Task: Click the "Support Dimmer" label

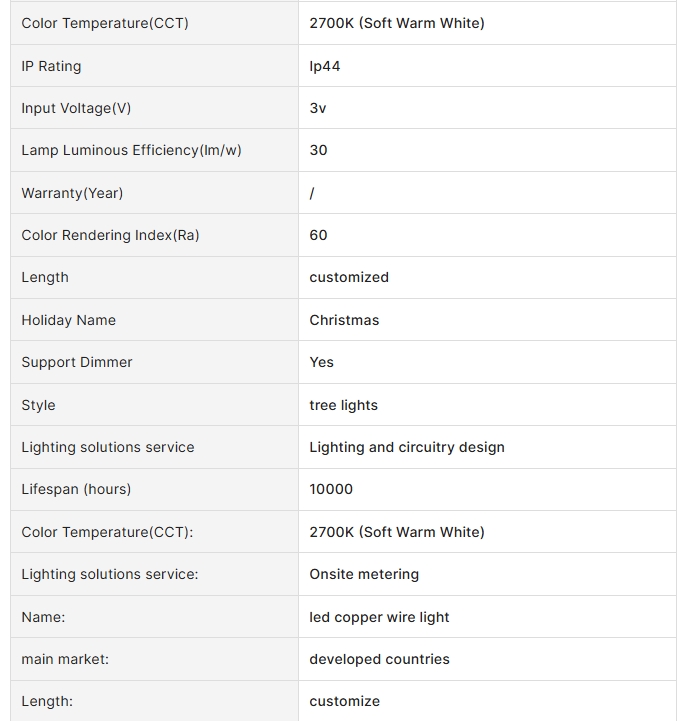Action: [77, 362]
